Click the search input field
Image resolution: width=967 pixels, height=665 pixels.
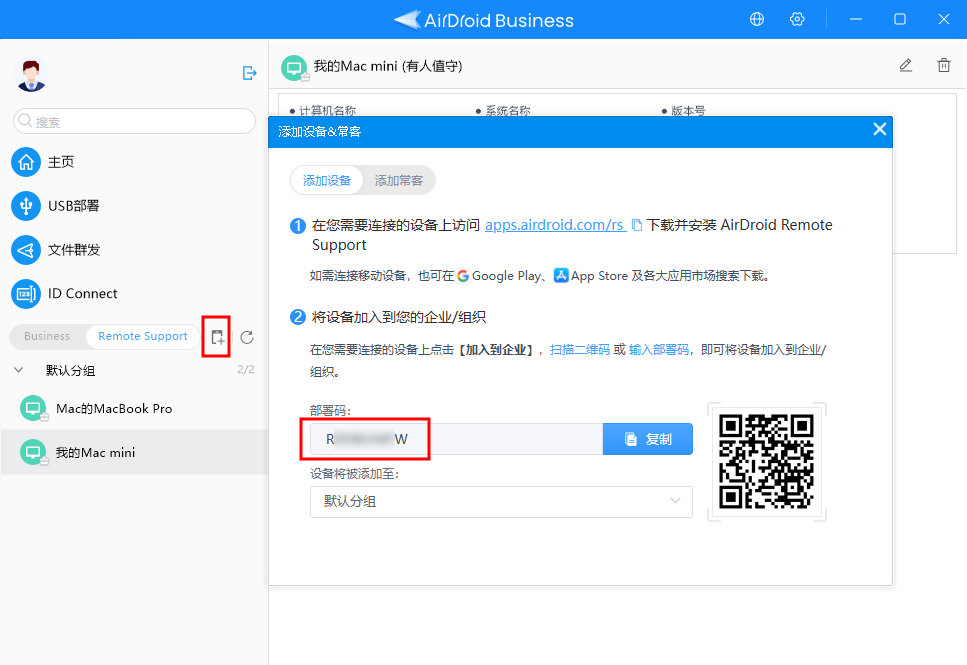[134, 122]
